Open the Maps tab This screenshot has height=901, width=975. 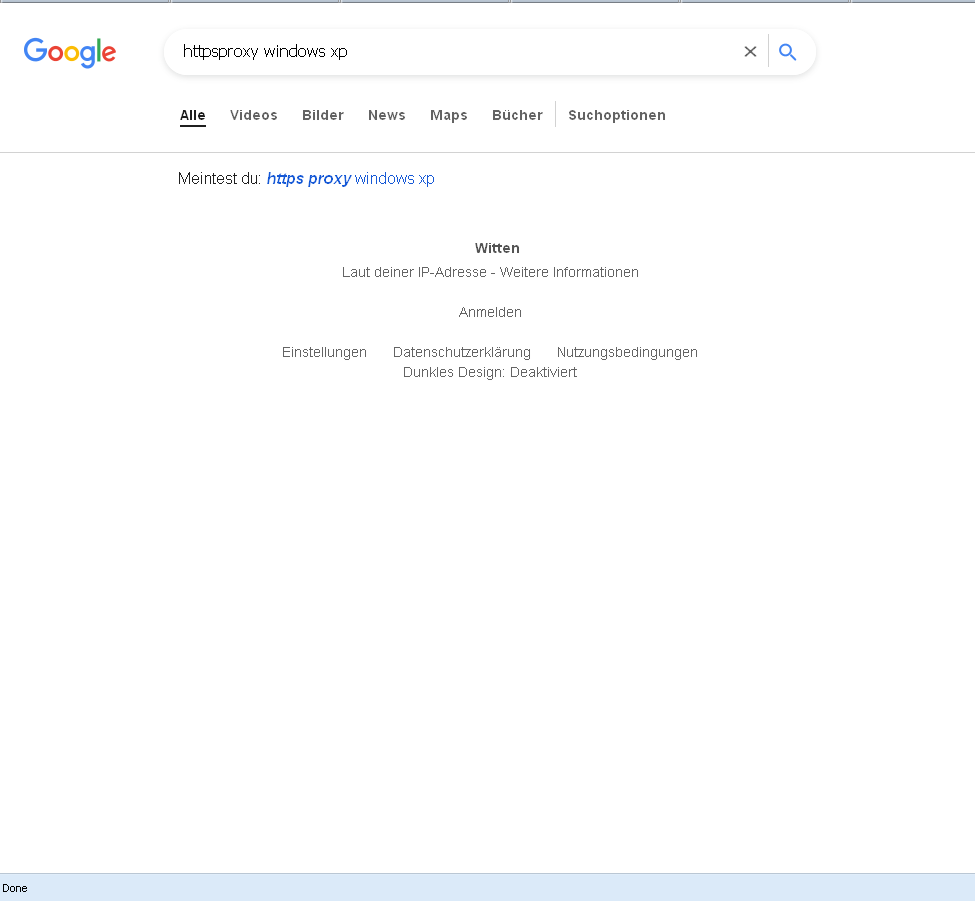tap(448, 115)
